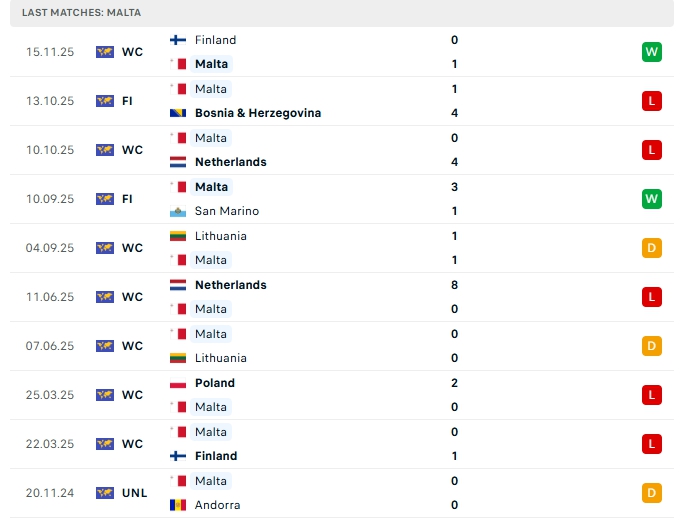
Task: Click the orange D badge for 04.09.25 match
Action: click(652, 248)
